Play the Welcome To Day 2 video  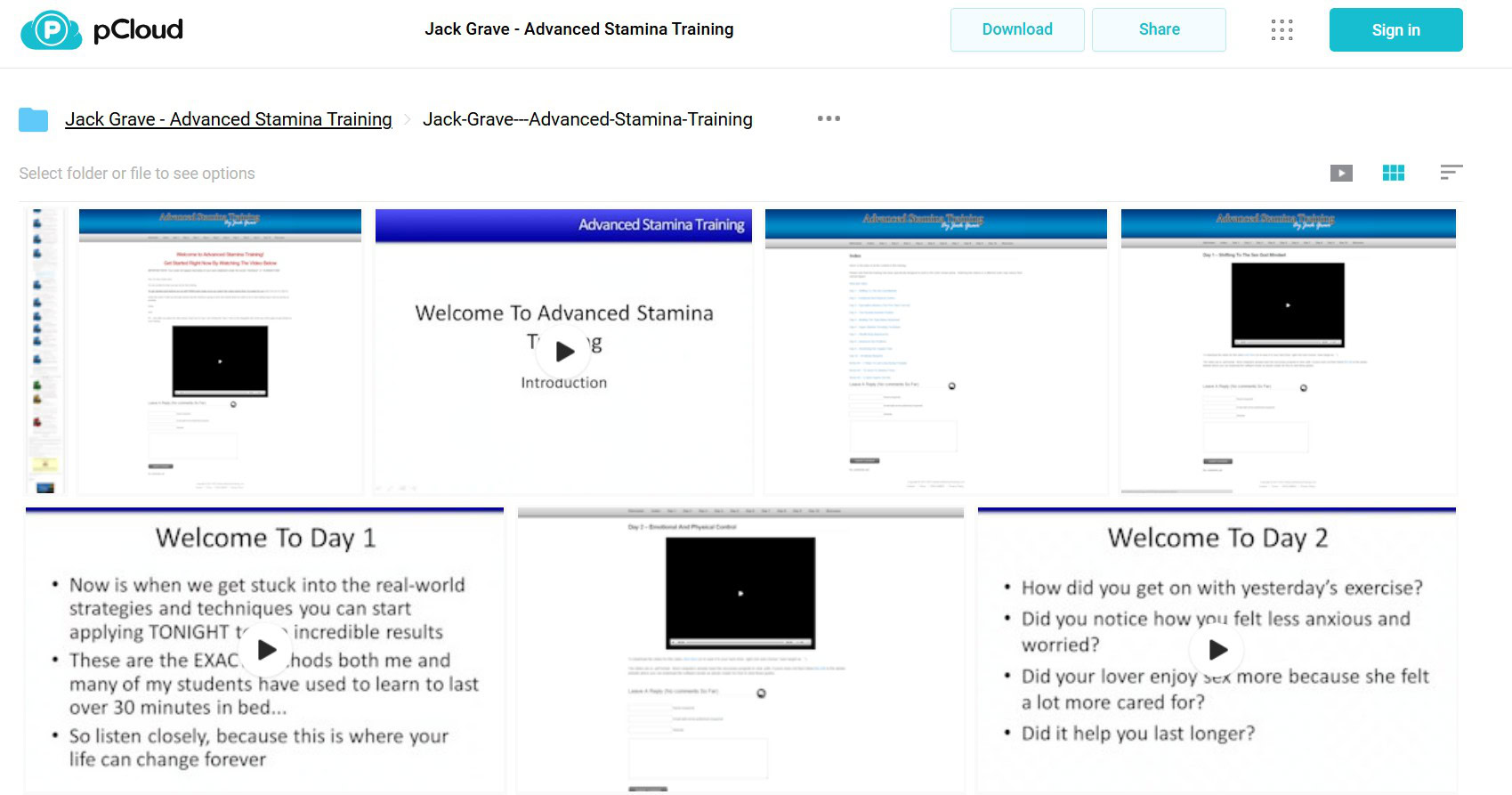pyautogui.click(x=1217, y=650)
